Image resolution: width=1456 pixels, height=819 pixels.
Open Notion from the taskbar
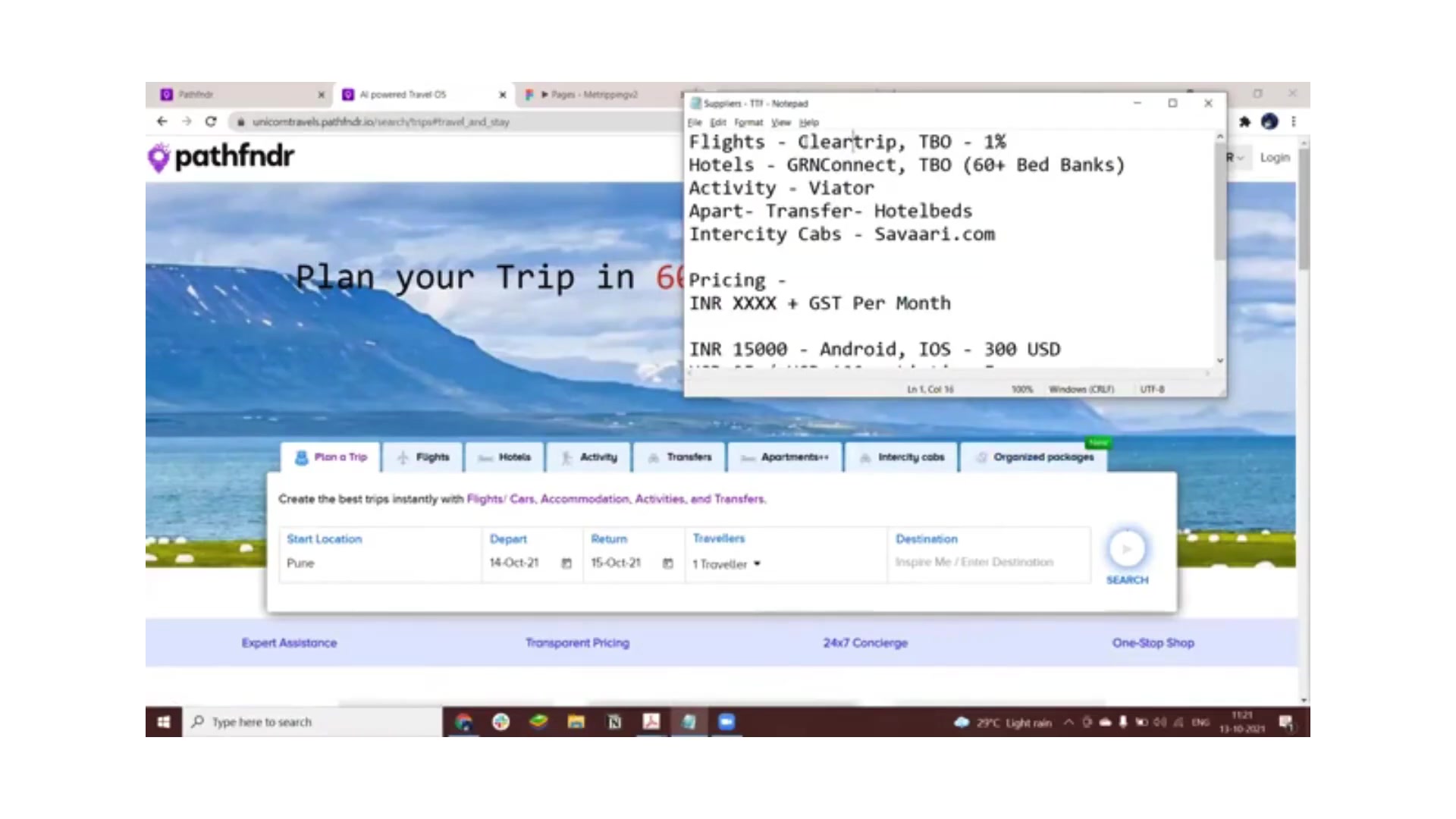pos(614,722)
